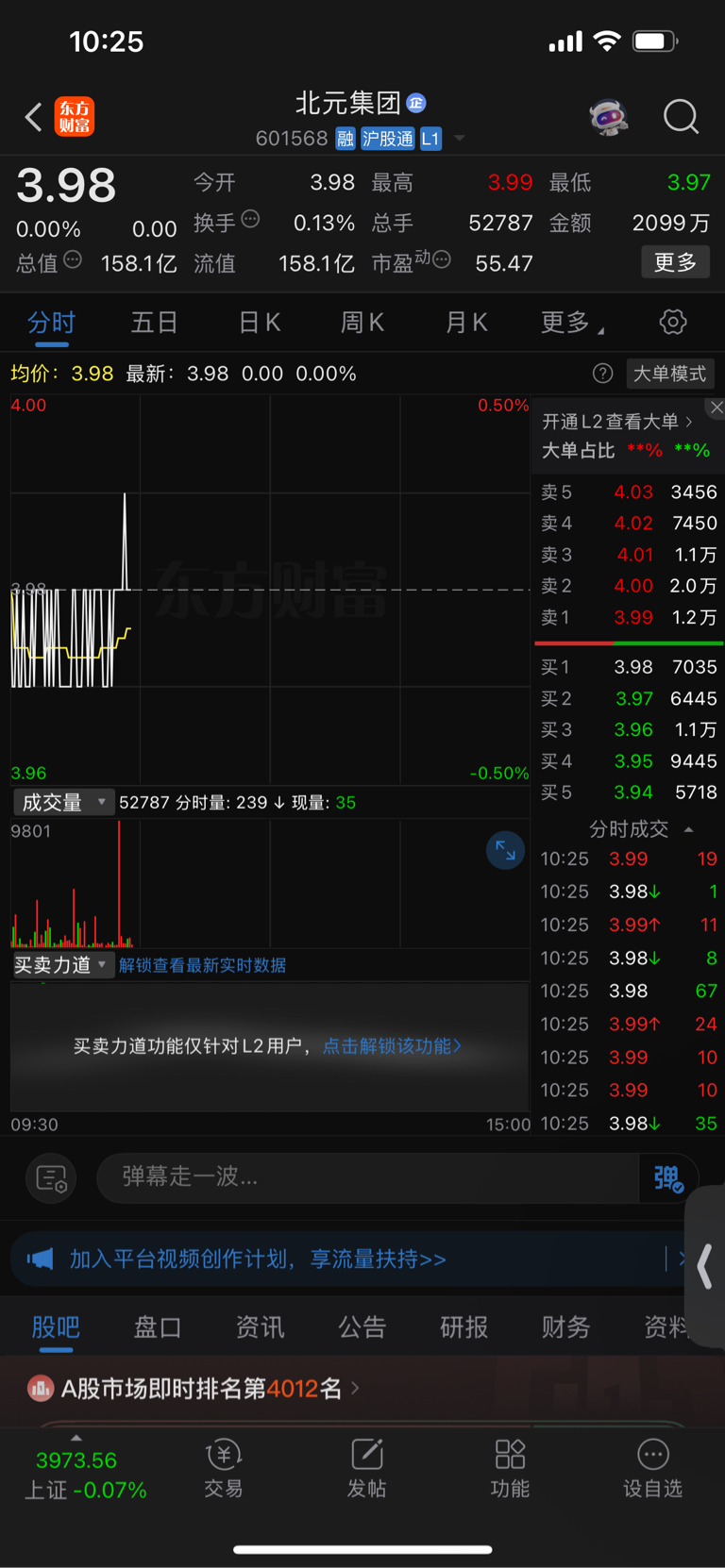Open A股市场即时排名 chevron
This screenshot has height=1568, width=725.
355,1388
